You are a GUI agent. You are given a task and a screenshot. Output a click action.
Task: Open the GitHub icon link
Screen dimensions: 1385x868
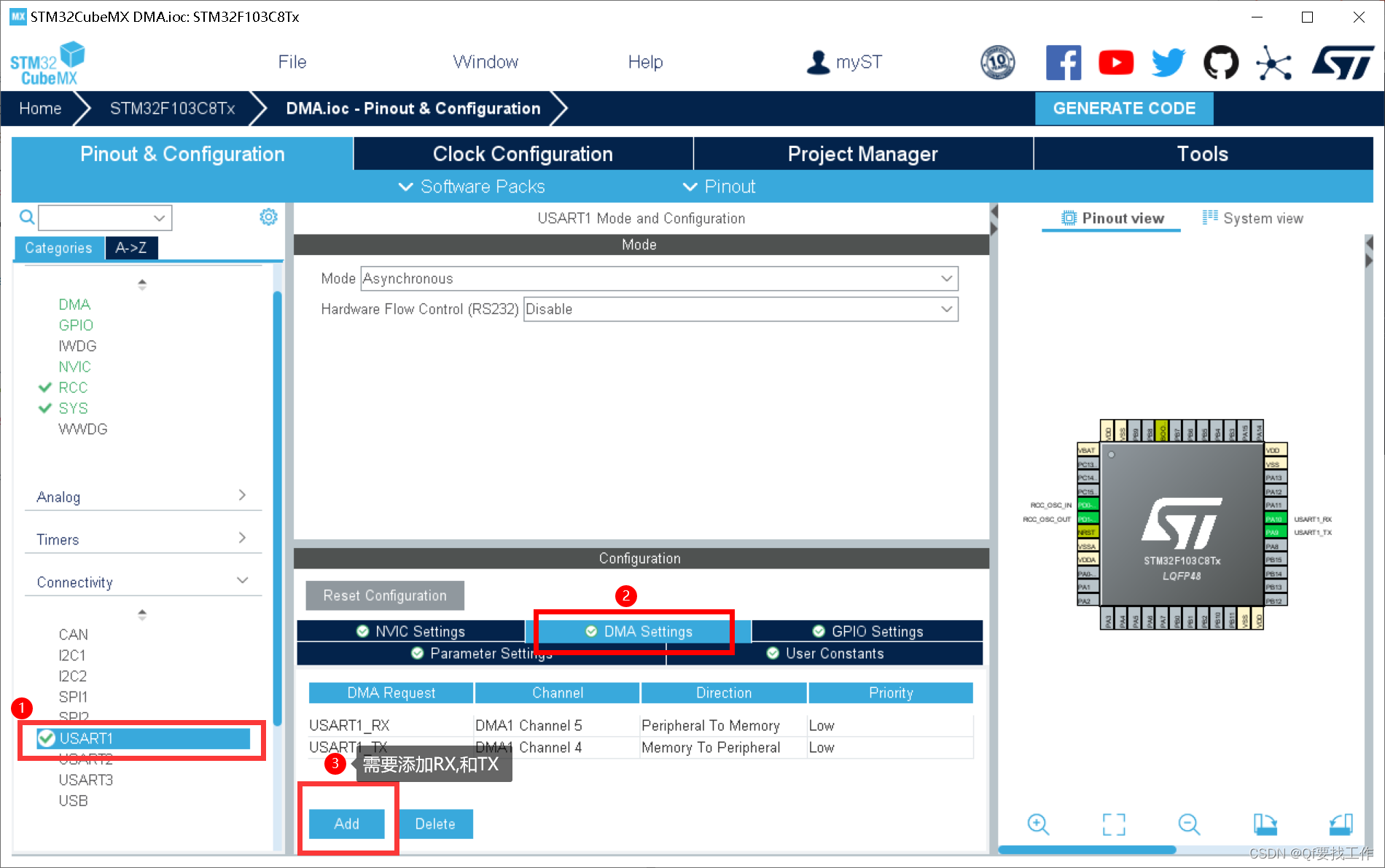pyautogui.click(x=1221, y=63)
